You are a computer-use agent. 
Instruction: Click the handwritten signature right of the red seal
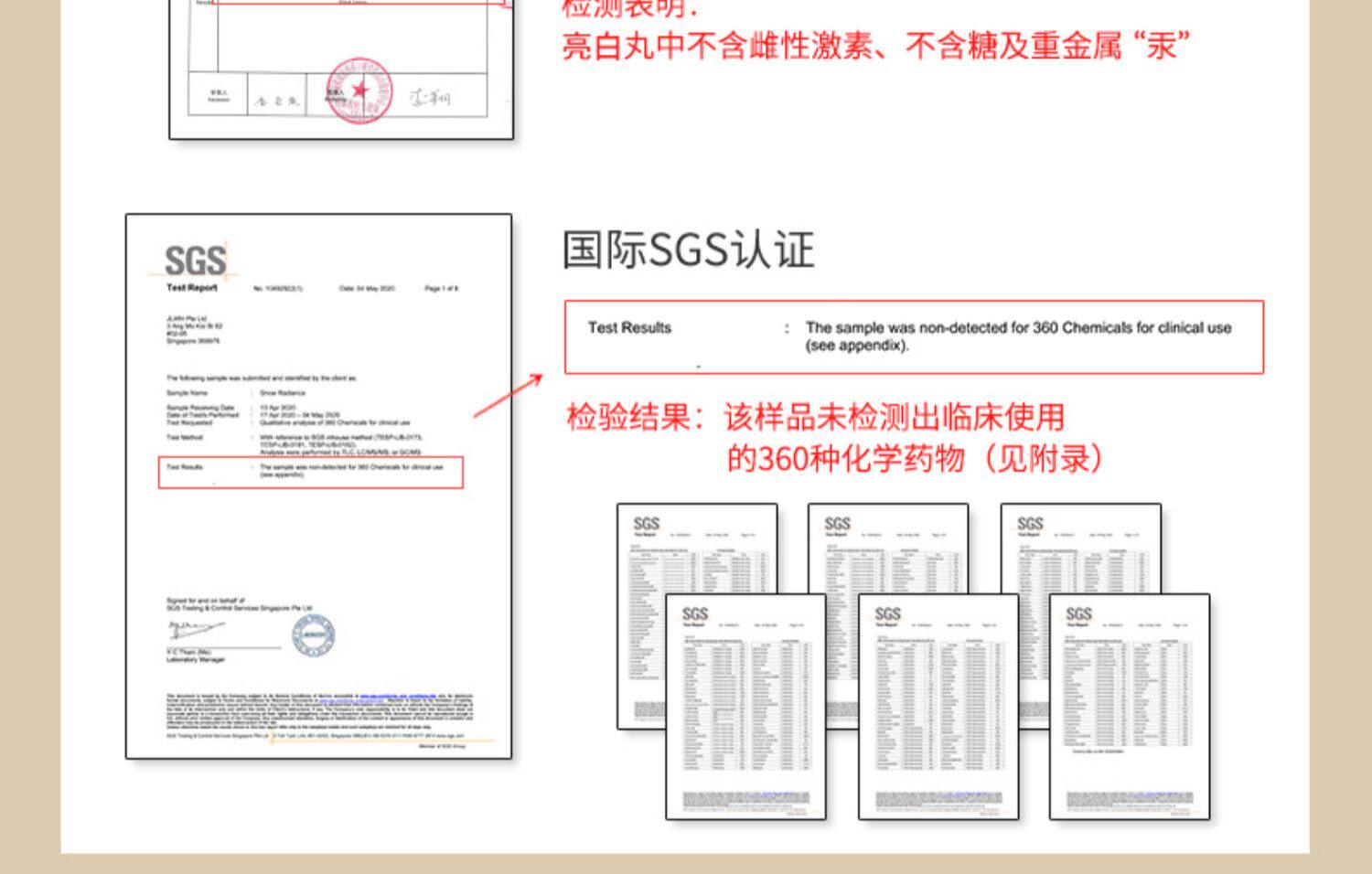[429, 97]
